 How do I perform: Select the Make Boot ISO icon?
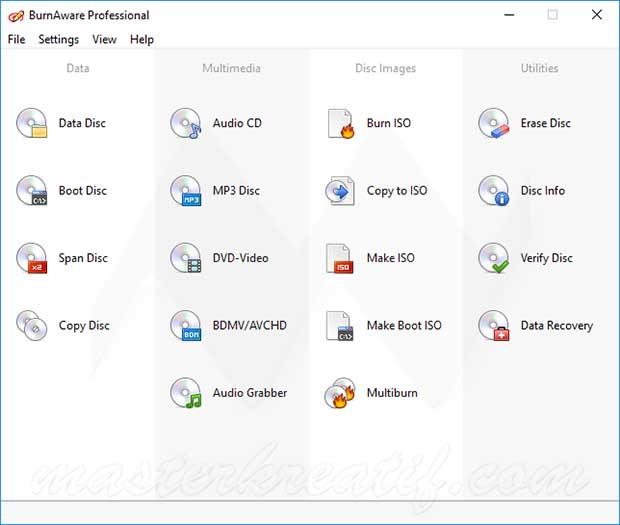pyautogui.click(x=340, y=326)
